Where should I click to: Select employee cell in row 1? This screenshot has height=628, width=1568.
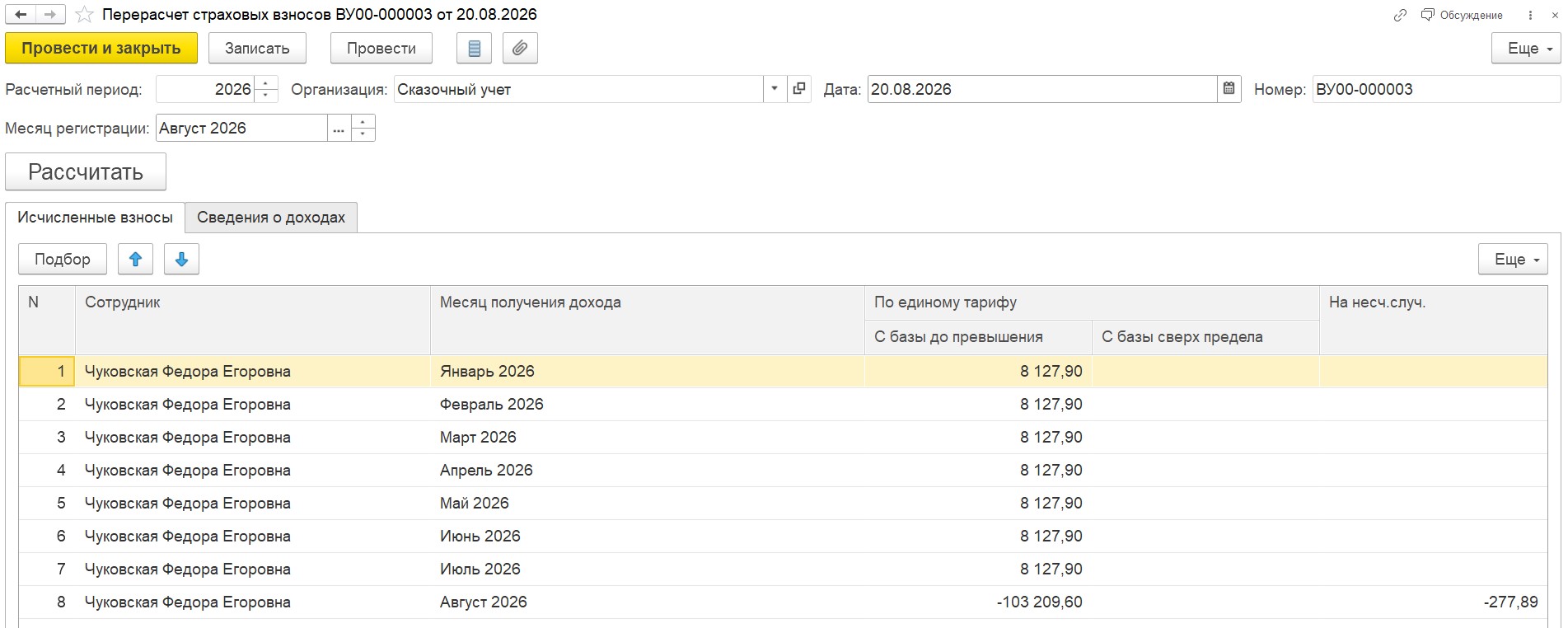(x=253, y=372)
